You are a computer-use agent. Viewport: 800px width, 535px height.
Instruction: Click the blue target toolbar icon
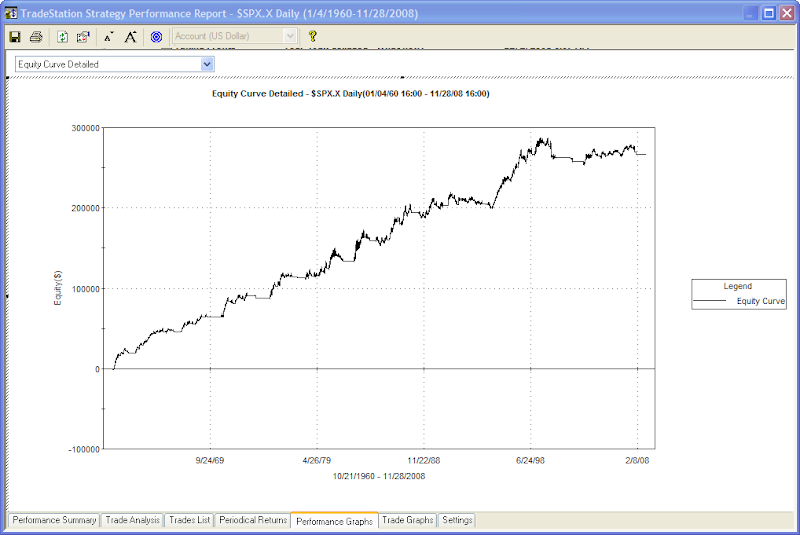click(x=157, y=37)
